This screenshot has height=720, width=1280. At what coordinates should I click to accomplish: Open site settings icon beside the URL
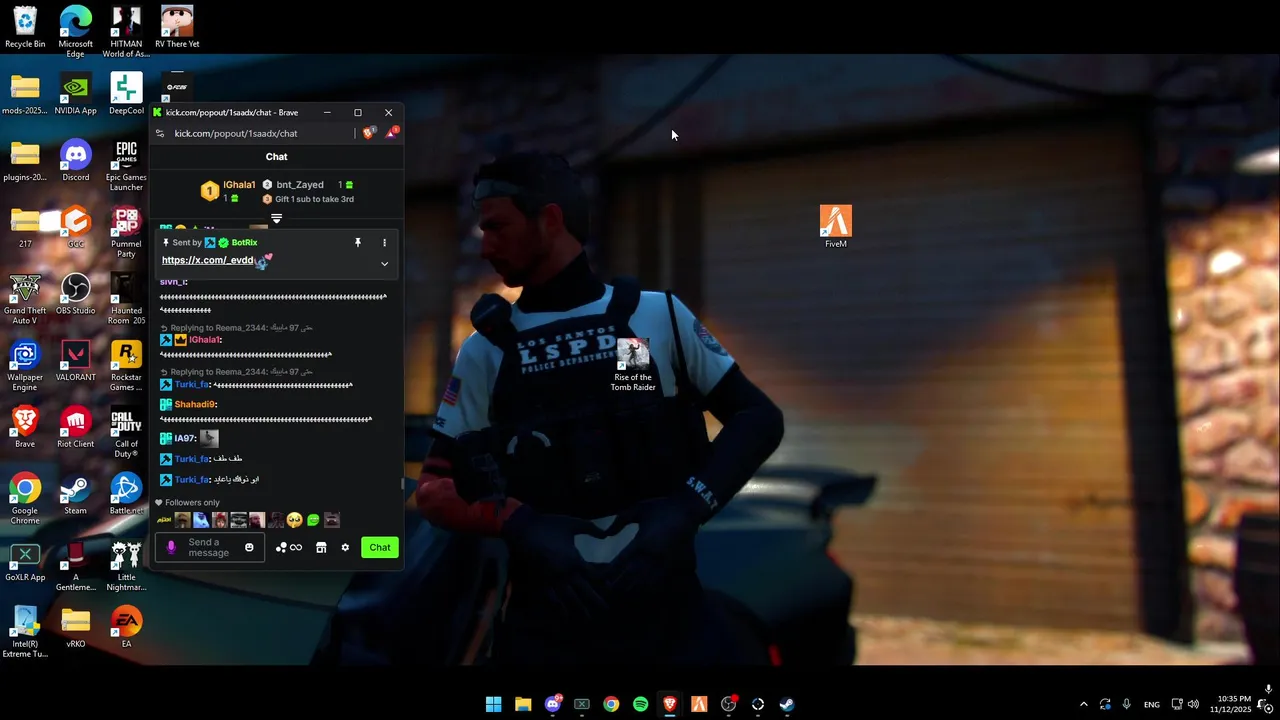pyautogui.click(x=159, y=133)
